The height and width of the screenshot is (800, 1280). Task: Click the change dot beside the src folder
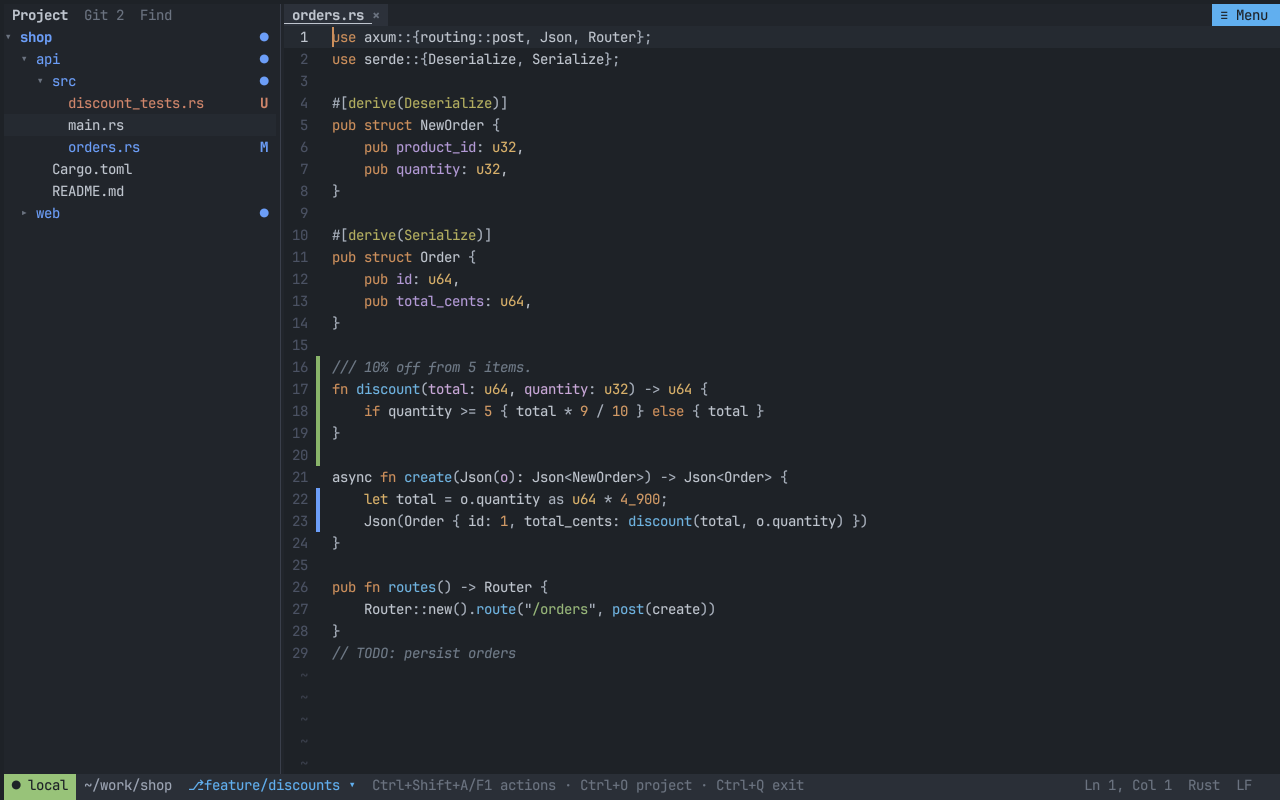tap(264, 81)
